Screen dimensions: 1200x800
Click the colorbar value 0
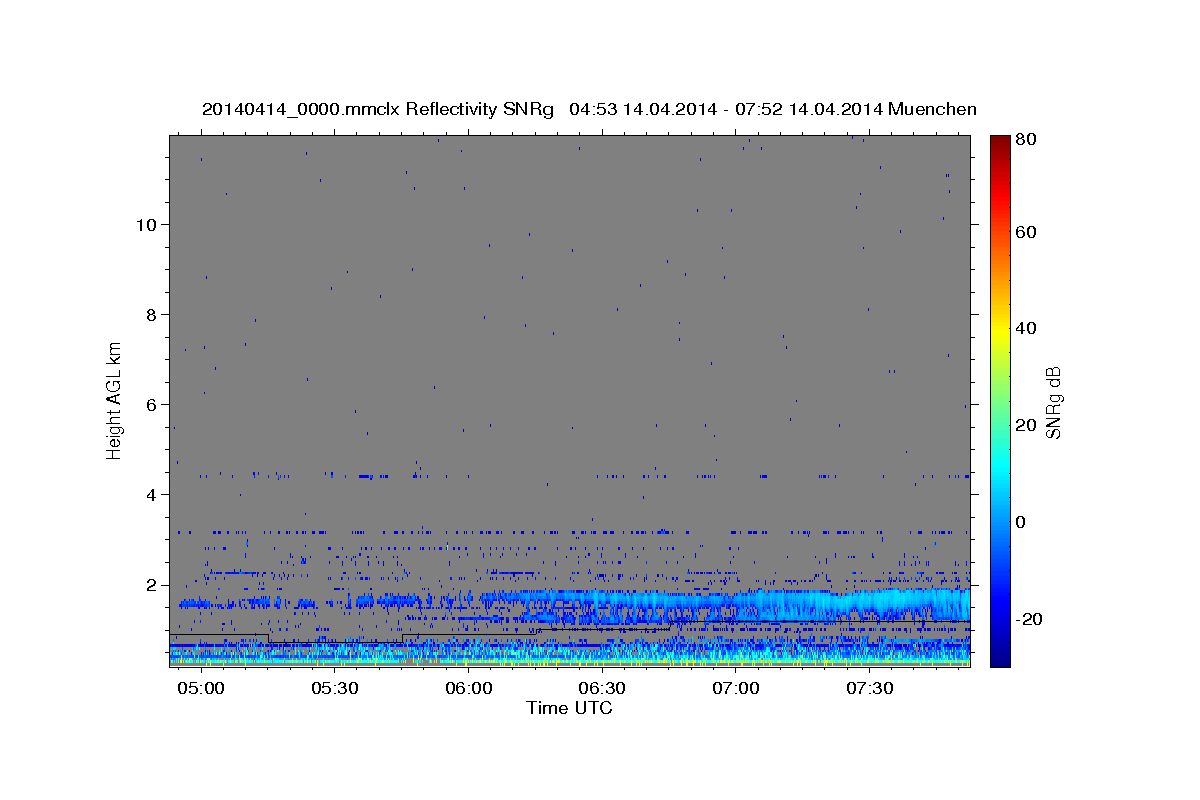[x=1021, y=522]
